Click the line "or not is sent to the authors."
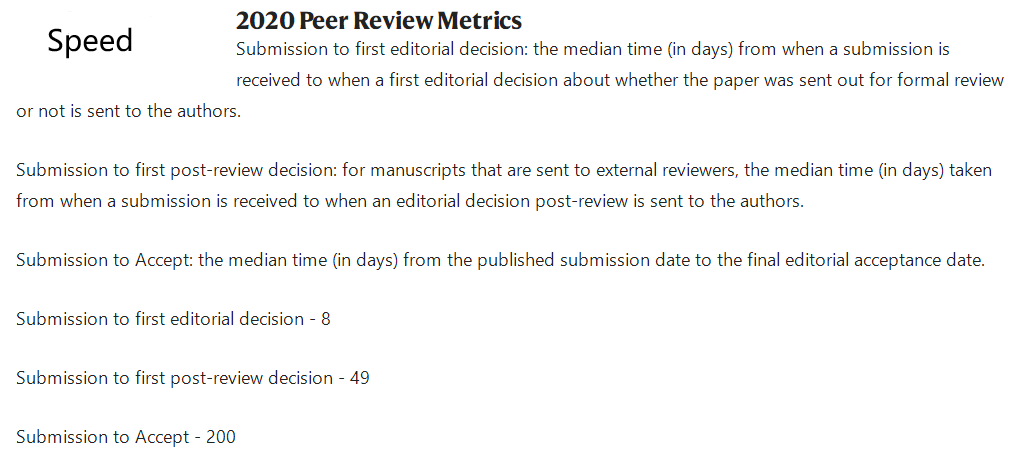 (x=129, y=111)
